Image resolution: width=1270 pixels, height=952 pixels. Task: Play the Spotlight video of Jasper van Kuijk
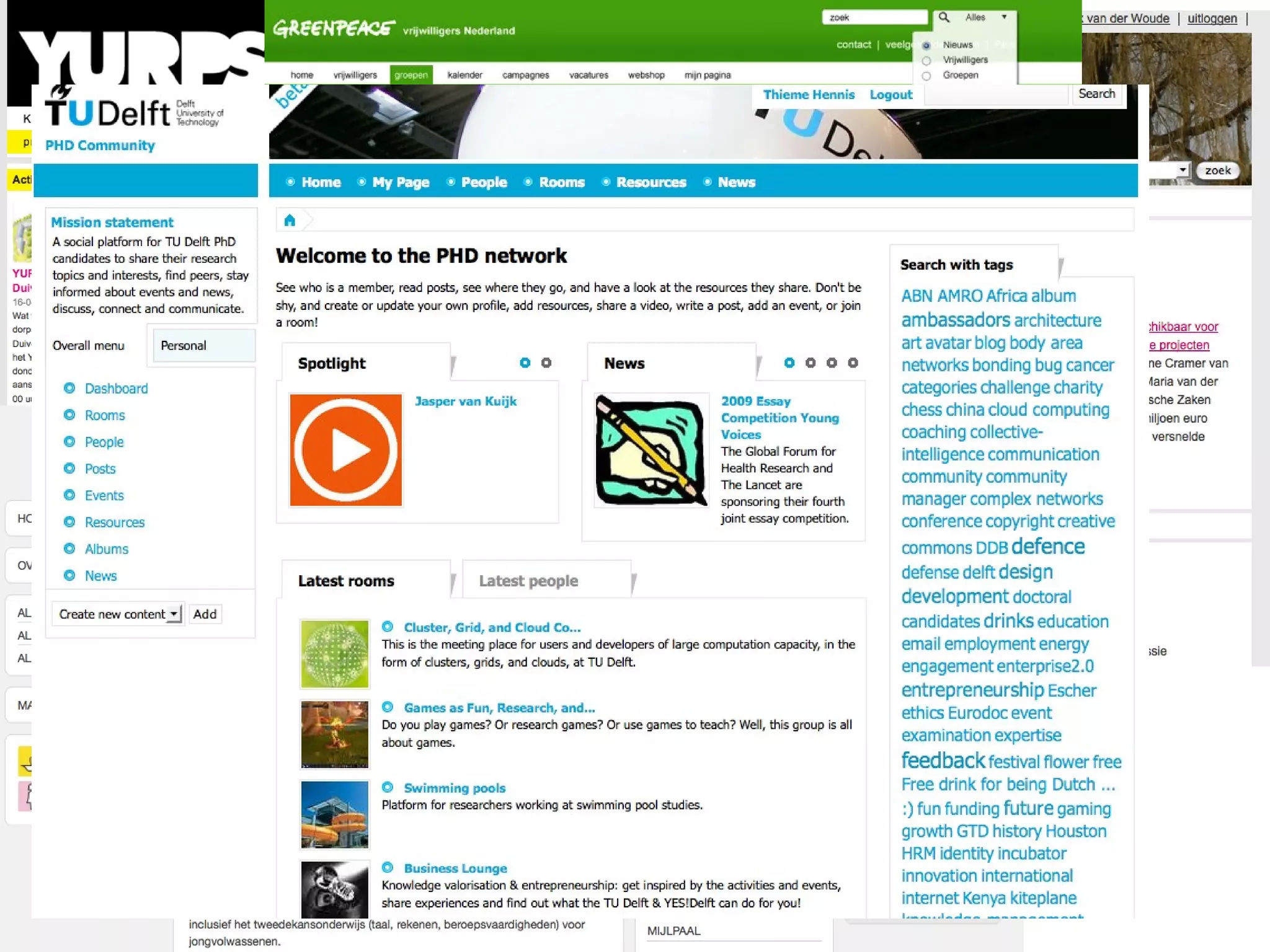click(346, 450)
